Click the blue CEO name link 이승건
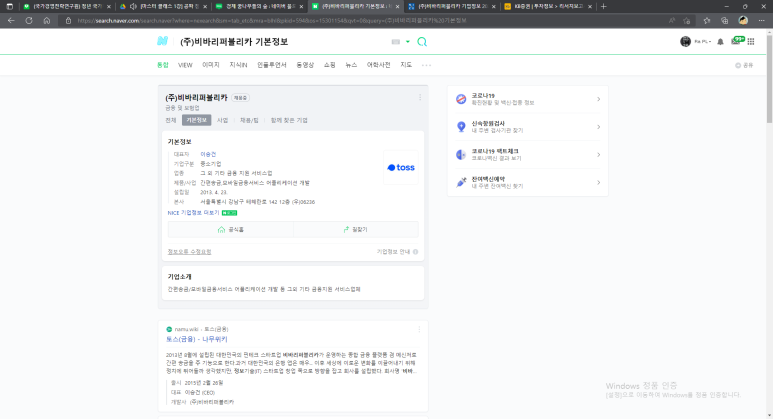The width and height of the screenshot is (773, 419). point(208,154)
